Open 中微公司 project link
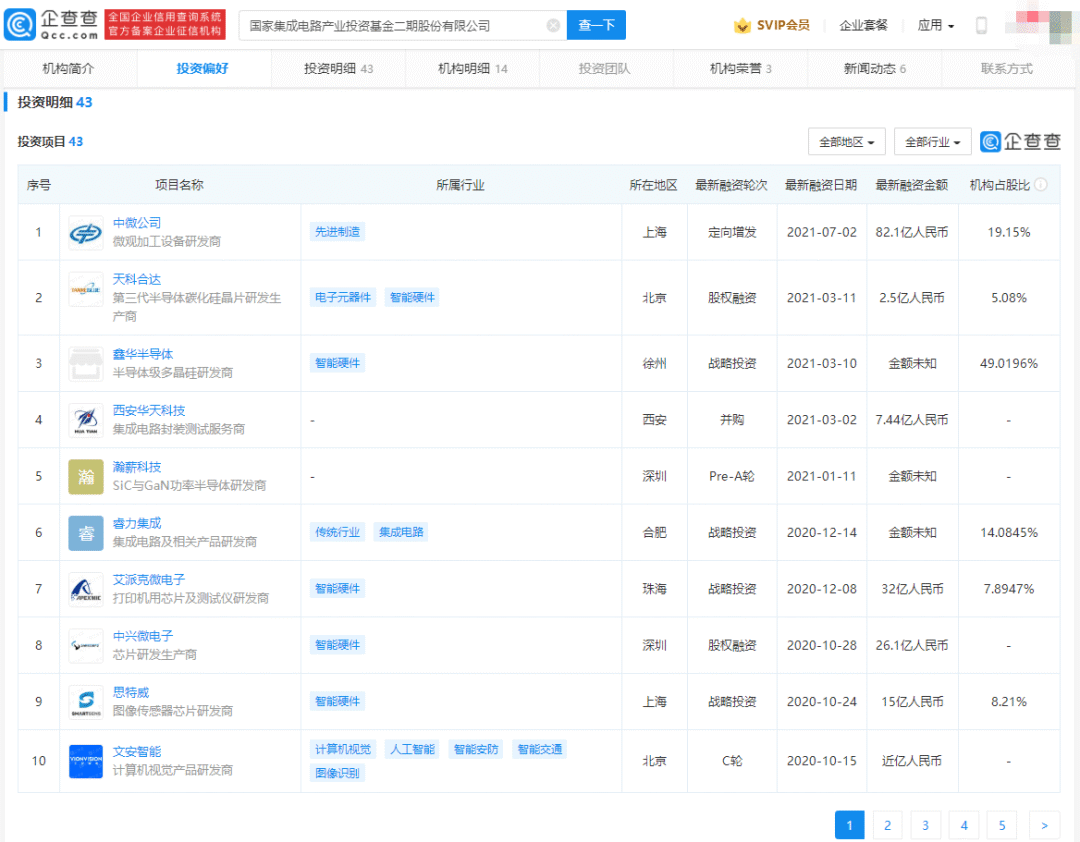Viewport: 1080px width, 842px height. tap(136, 223)
